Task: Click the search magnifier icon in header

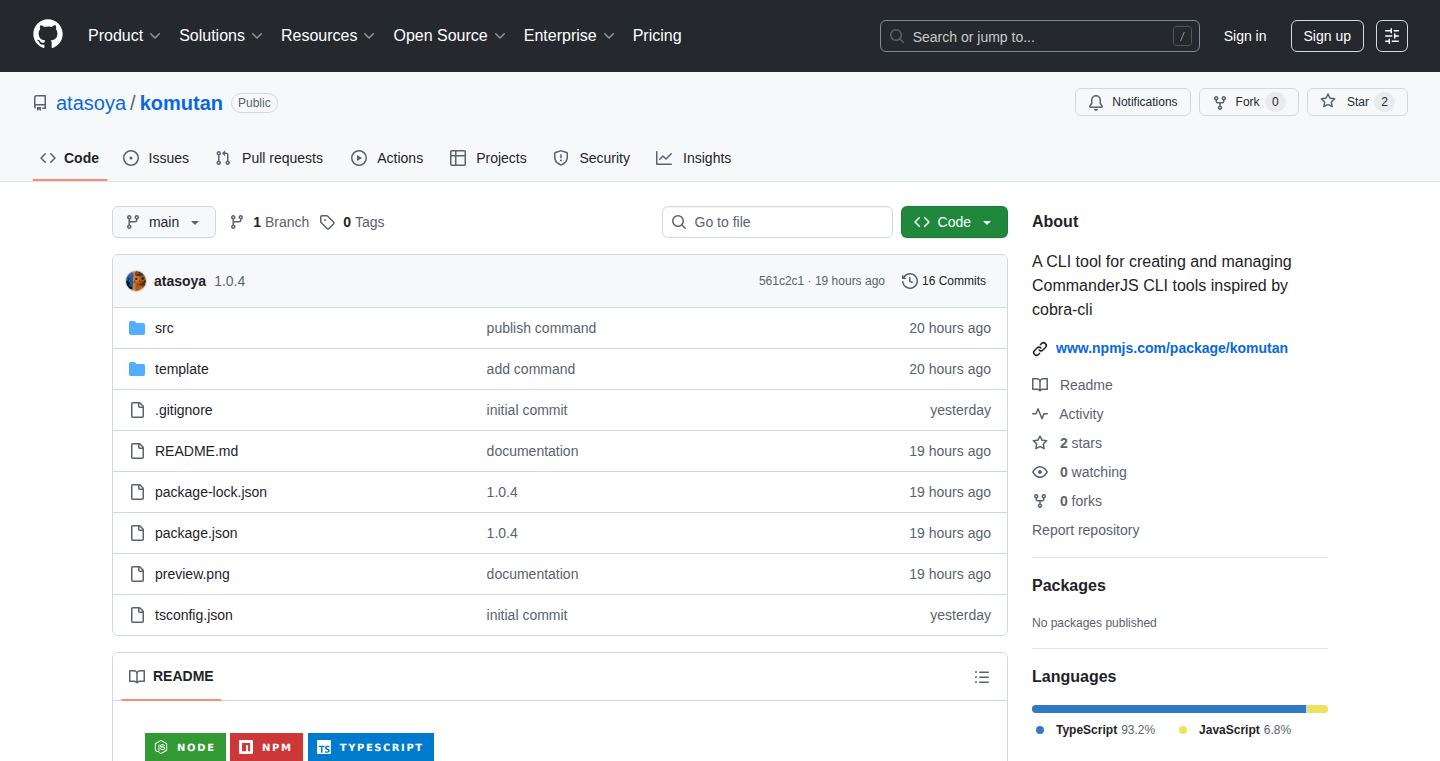Action: click(897, 37)
